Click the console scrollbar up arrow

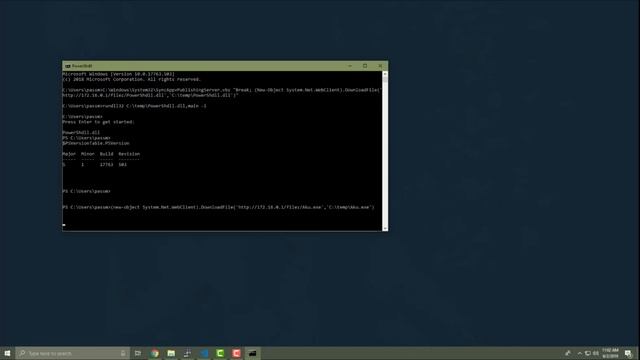pyautogui.click(x=384, y=74)
